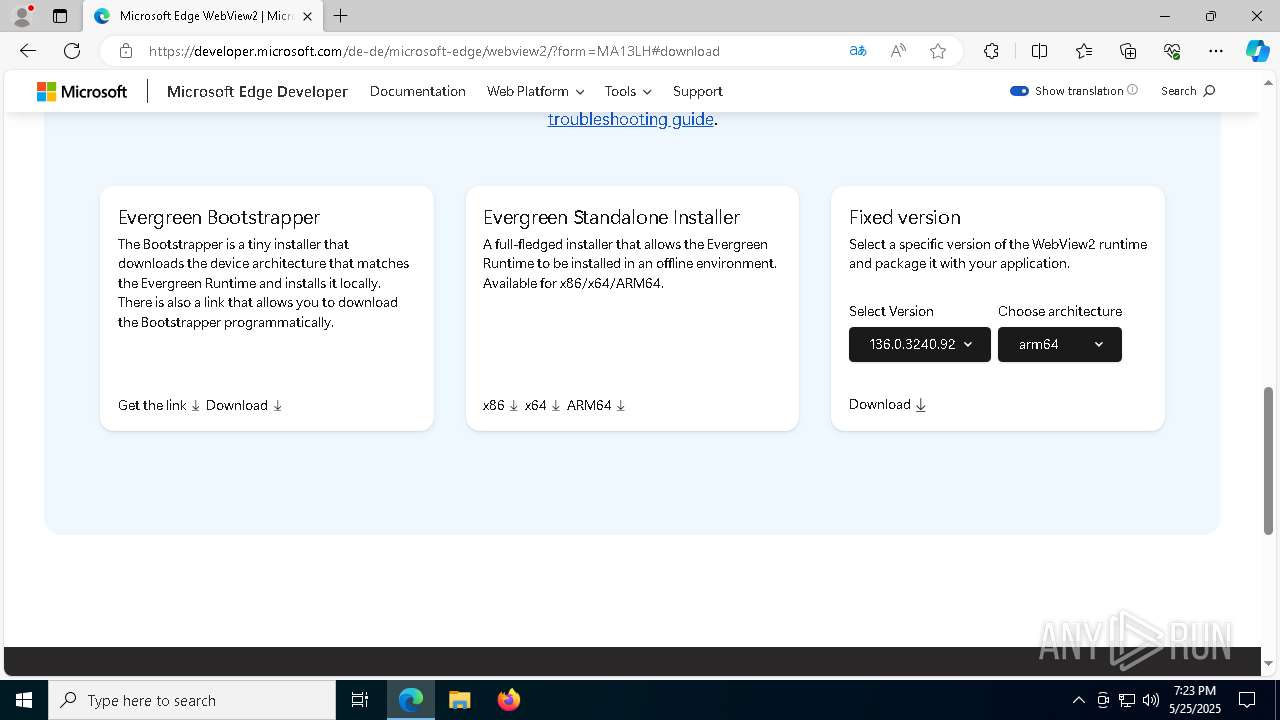Download the x86 Standalone Installer

[500, 405]
